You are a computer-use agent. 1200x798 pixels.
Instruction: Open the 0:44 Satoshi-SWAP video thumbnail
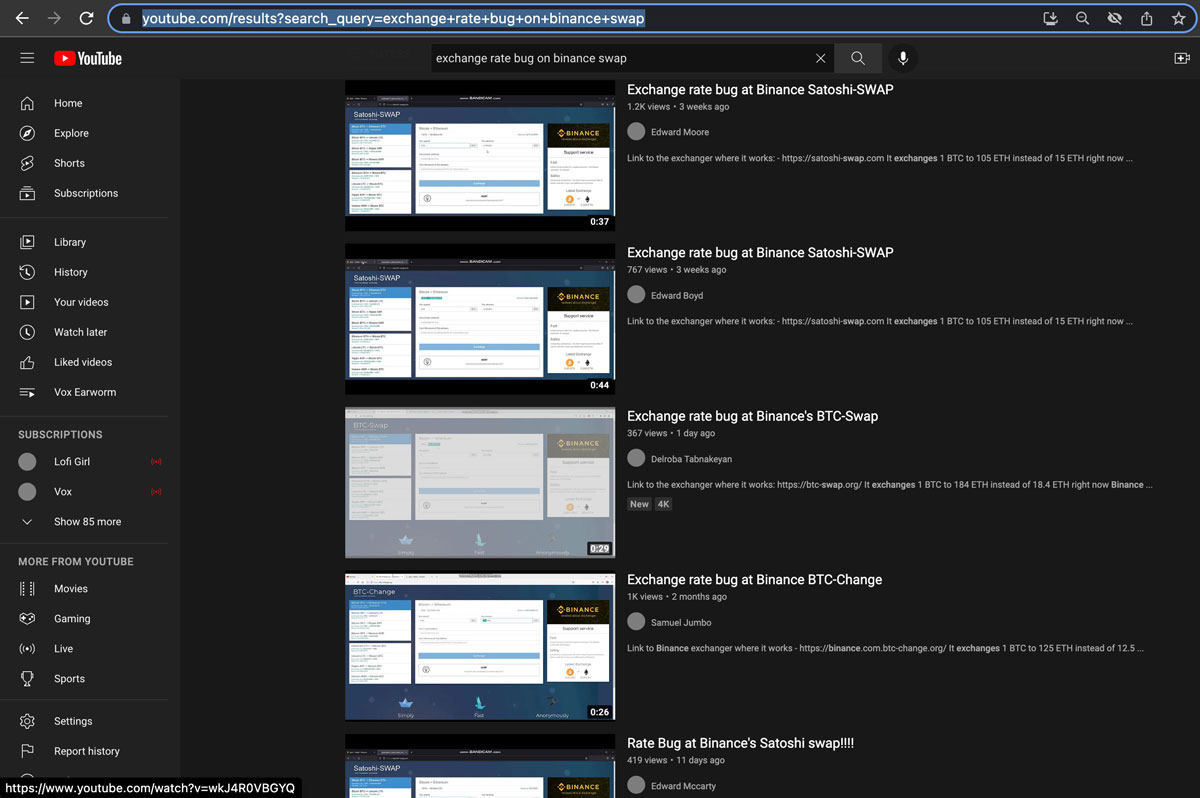point(480,319)
